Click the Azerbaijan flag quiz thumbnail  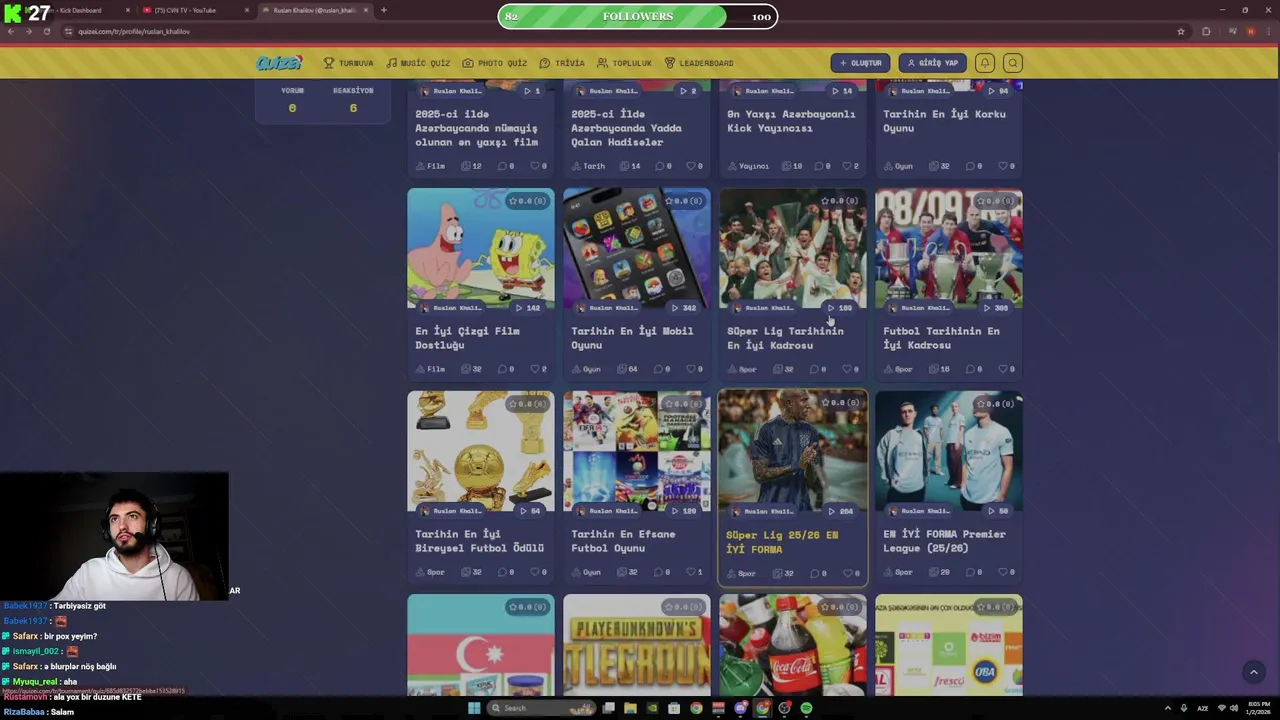click(481, 645)
